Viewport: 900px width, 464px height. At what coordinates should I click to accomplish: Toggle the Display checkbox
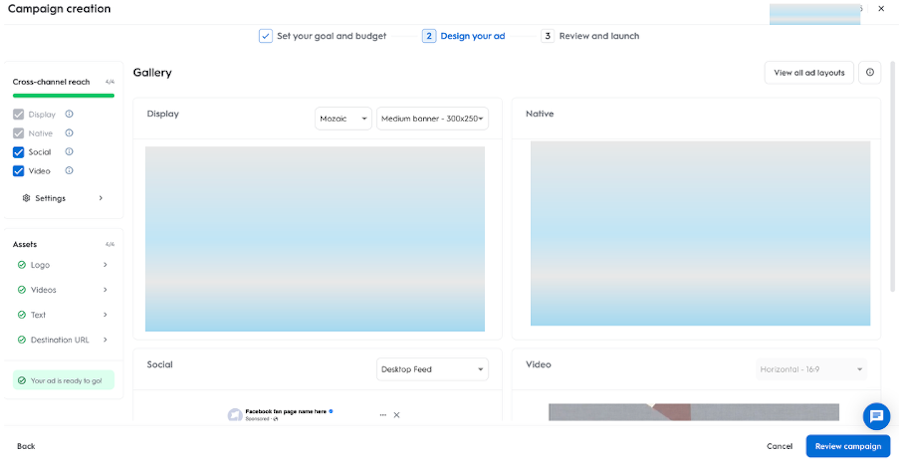click(x=18, y=114)
